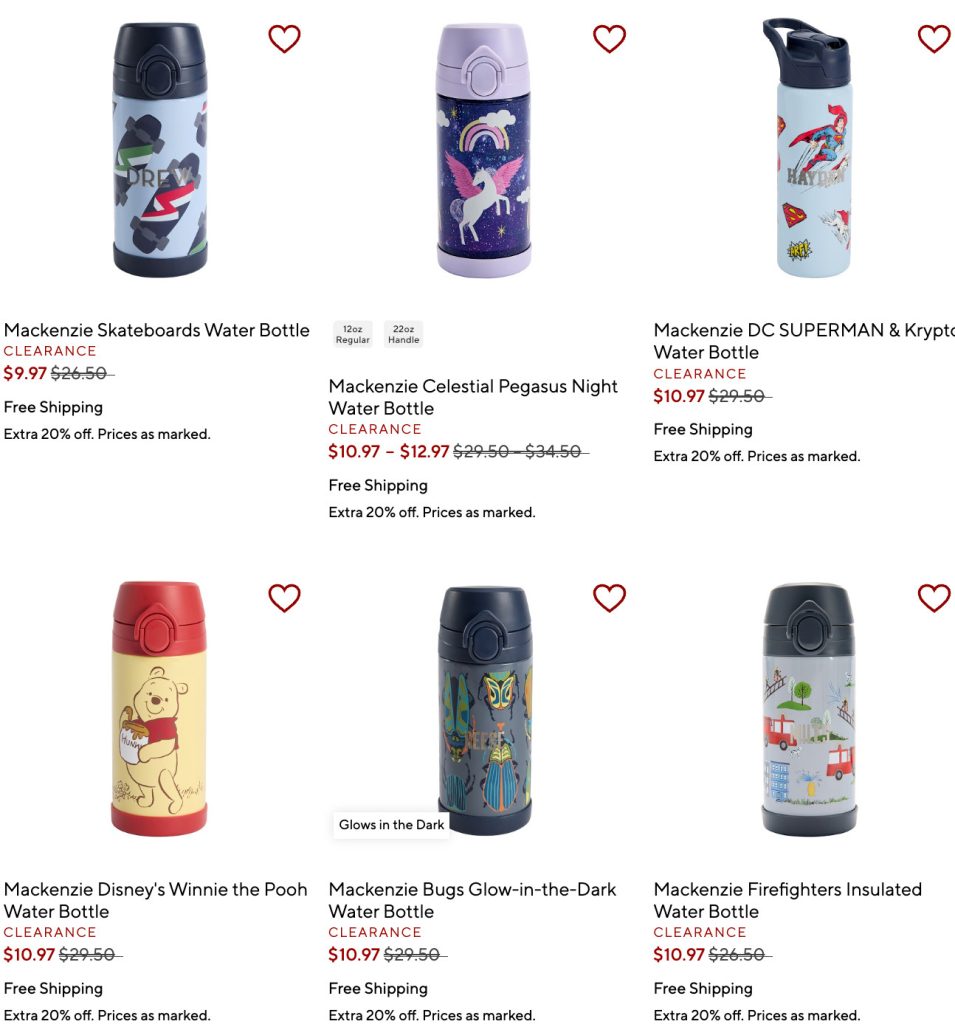Screen dimensions: 955x1024
Task: Click the heart icon for Firefighters Insulated bottle
Action: tap(934, 598)
